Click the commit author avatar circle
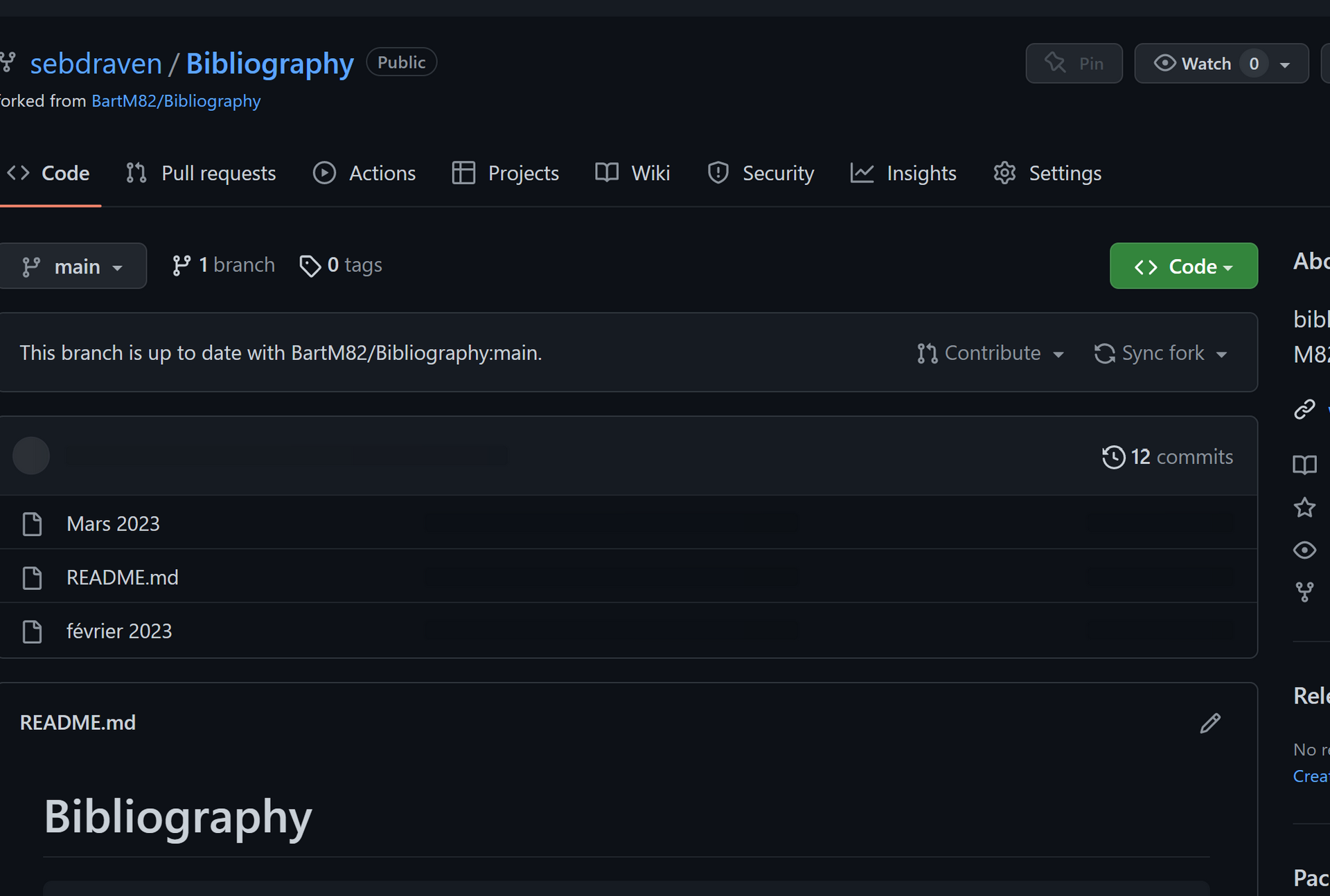Image resolution: width=1330 pixels, height=896 pixels. coord(31,456)
